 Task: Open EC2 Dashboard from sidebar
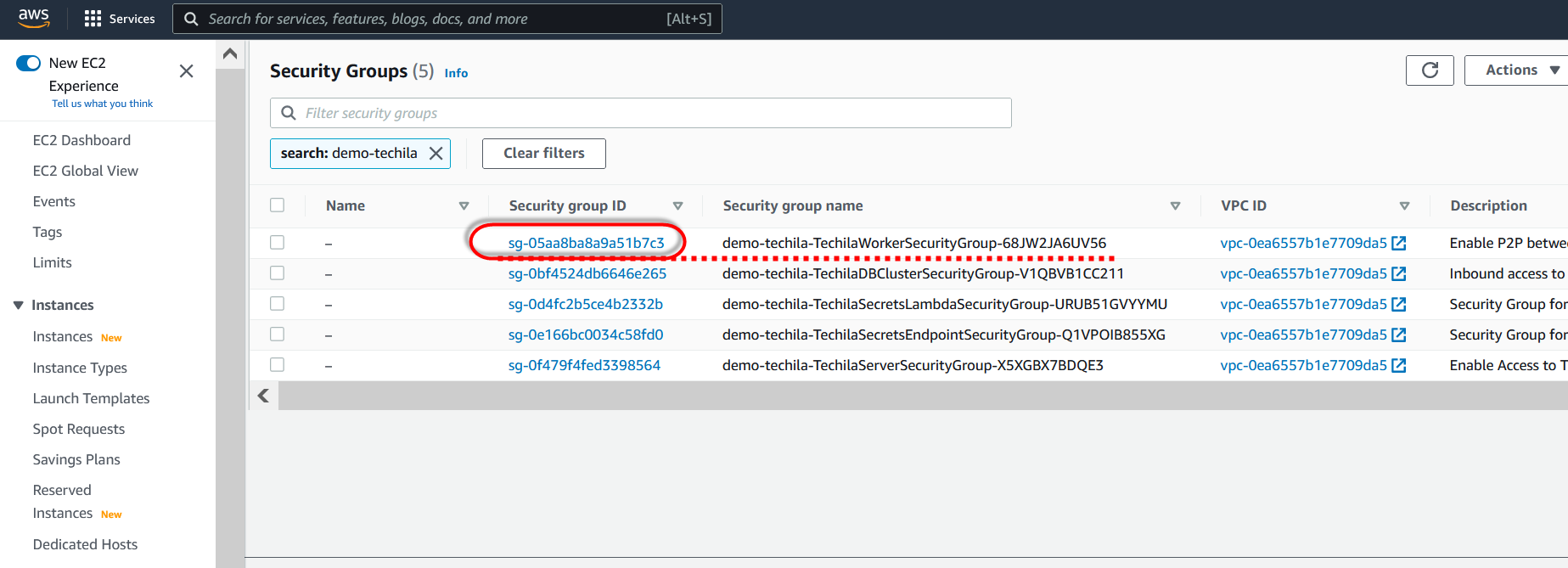tap(81, 141)
